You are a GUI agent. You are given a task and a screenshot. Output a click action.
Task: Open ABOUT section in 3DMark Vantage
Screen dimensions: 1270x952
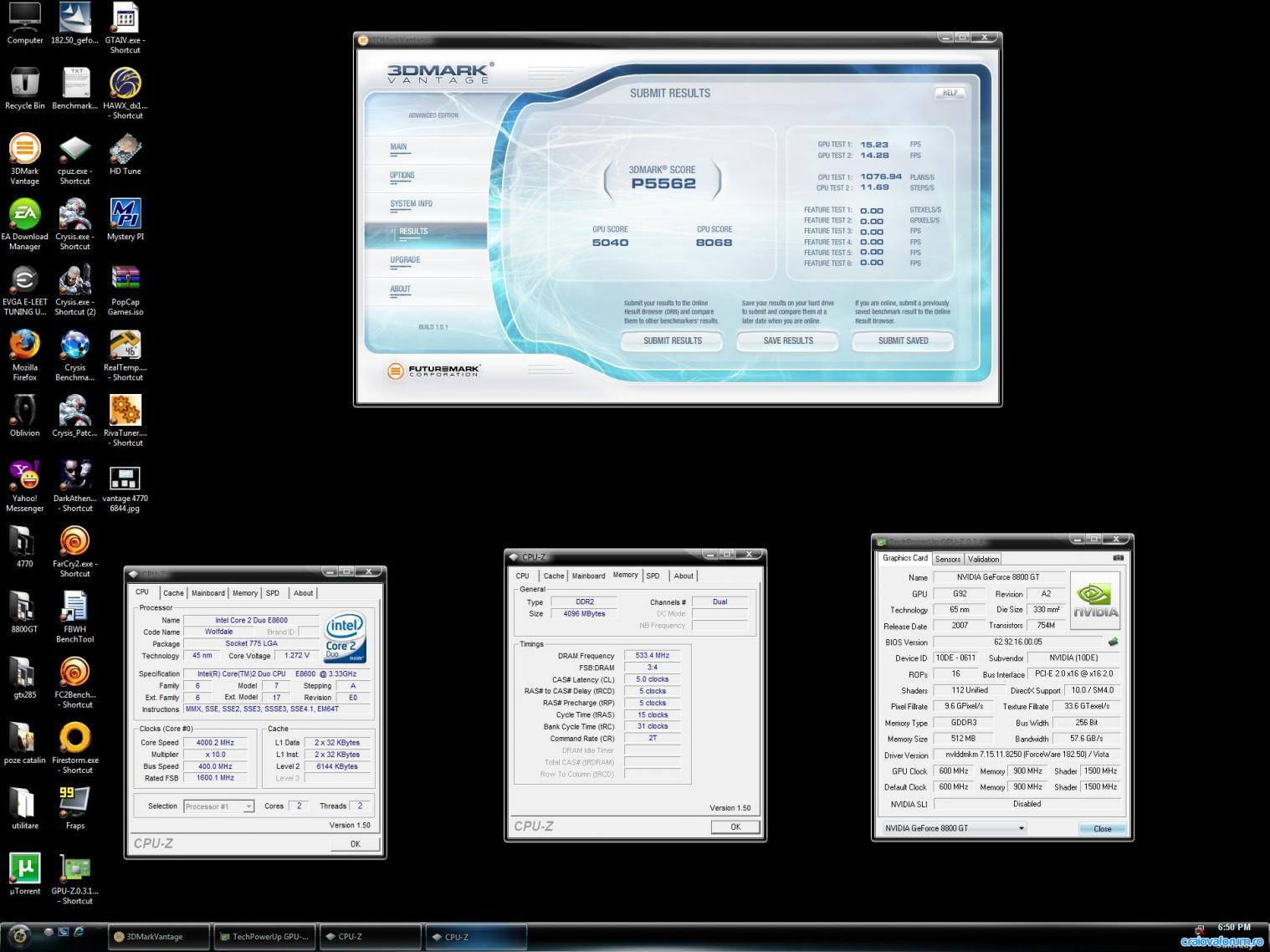click(x=400, y=289)
